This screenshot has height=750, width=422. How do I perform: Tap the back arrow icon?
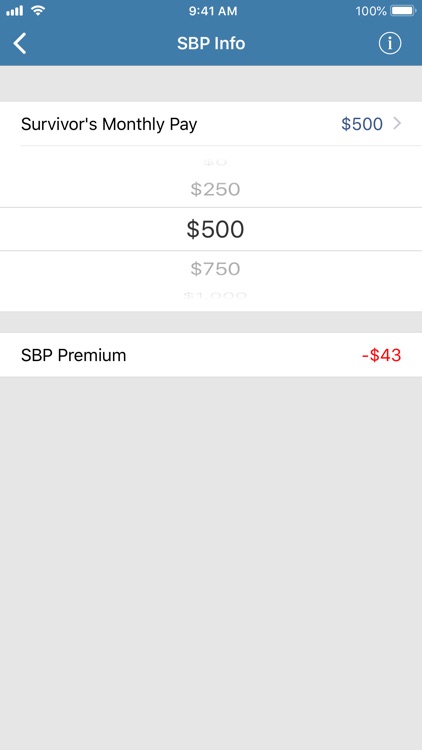click(20, 44)
